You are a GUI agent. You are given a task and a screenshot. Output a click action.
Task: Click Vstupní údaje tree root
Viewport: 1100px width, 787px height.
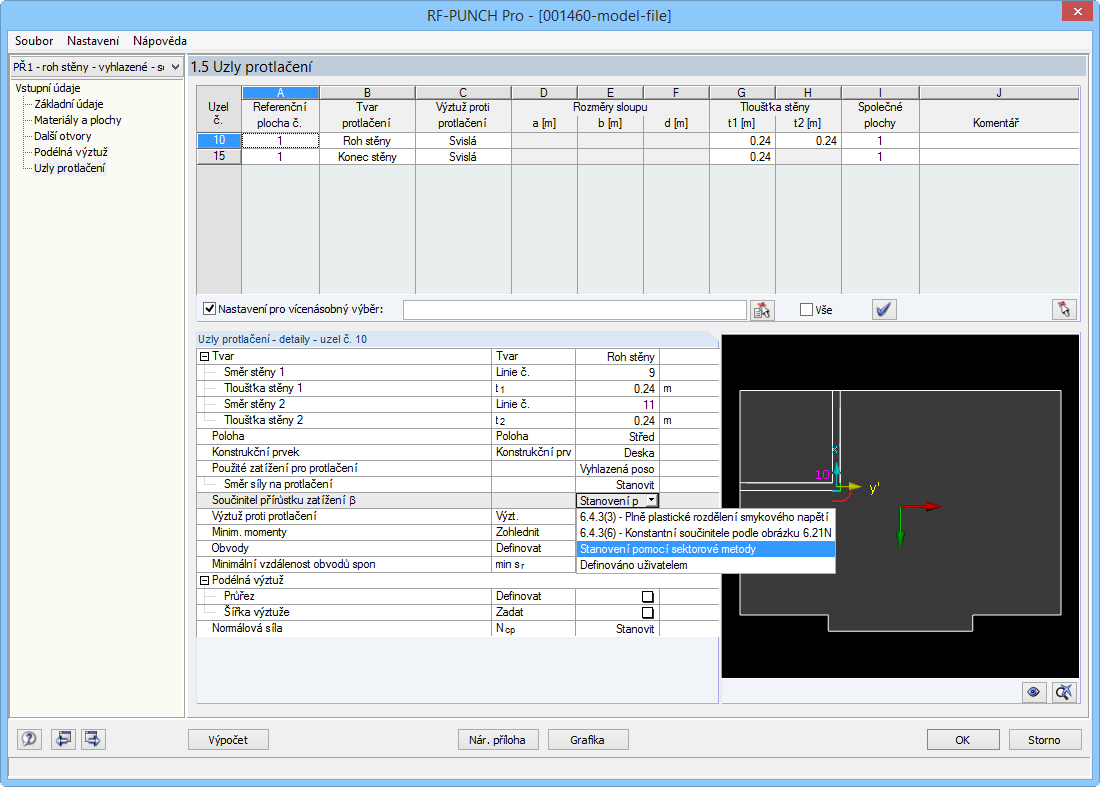point(48,88)
